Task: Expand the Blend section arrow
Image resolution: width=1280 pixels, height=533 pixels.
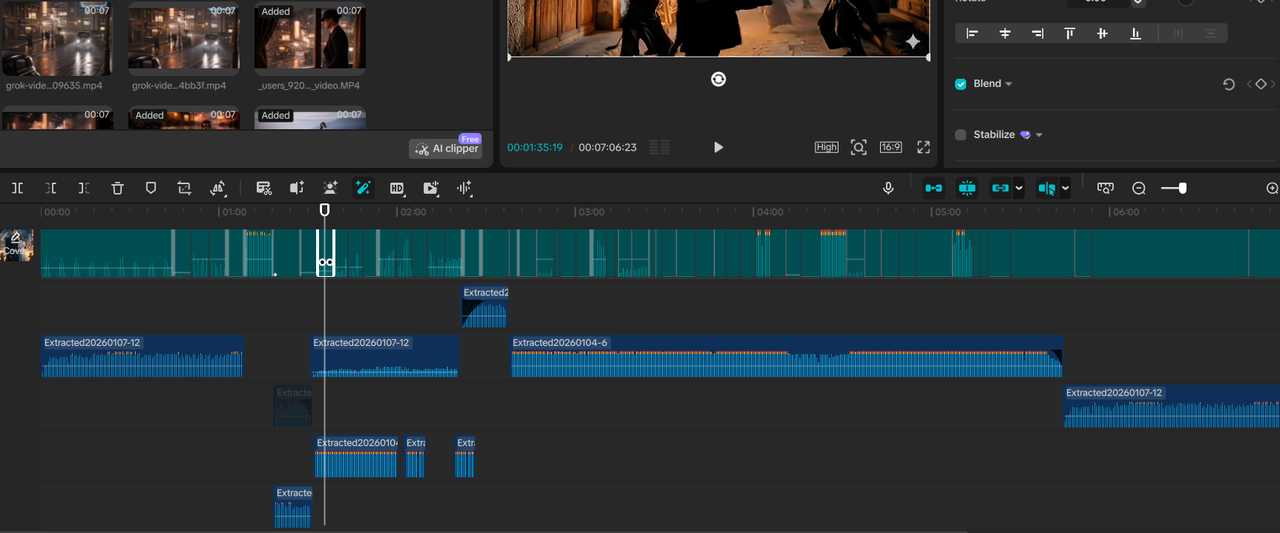Action: click(1009, 84)
